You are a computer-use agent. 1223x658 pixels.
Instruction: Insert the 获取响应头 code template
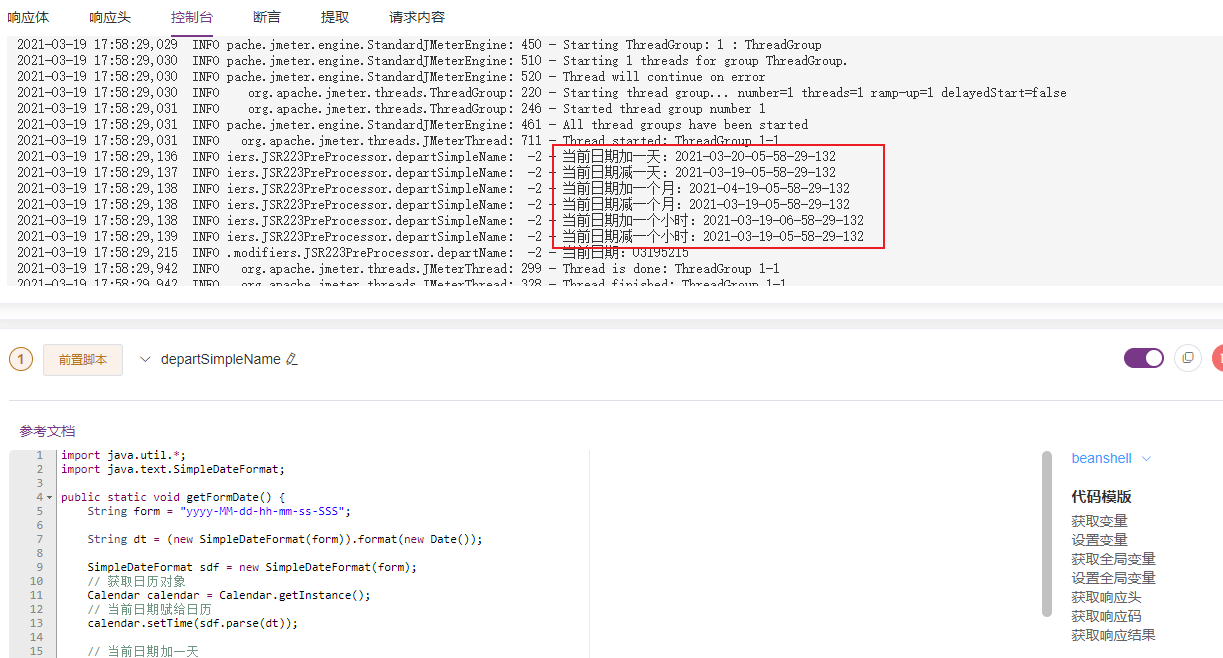(1106, 597)
